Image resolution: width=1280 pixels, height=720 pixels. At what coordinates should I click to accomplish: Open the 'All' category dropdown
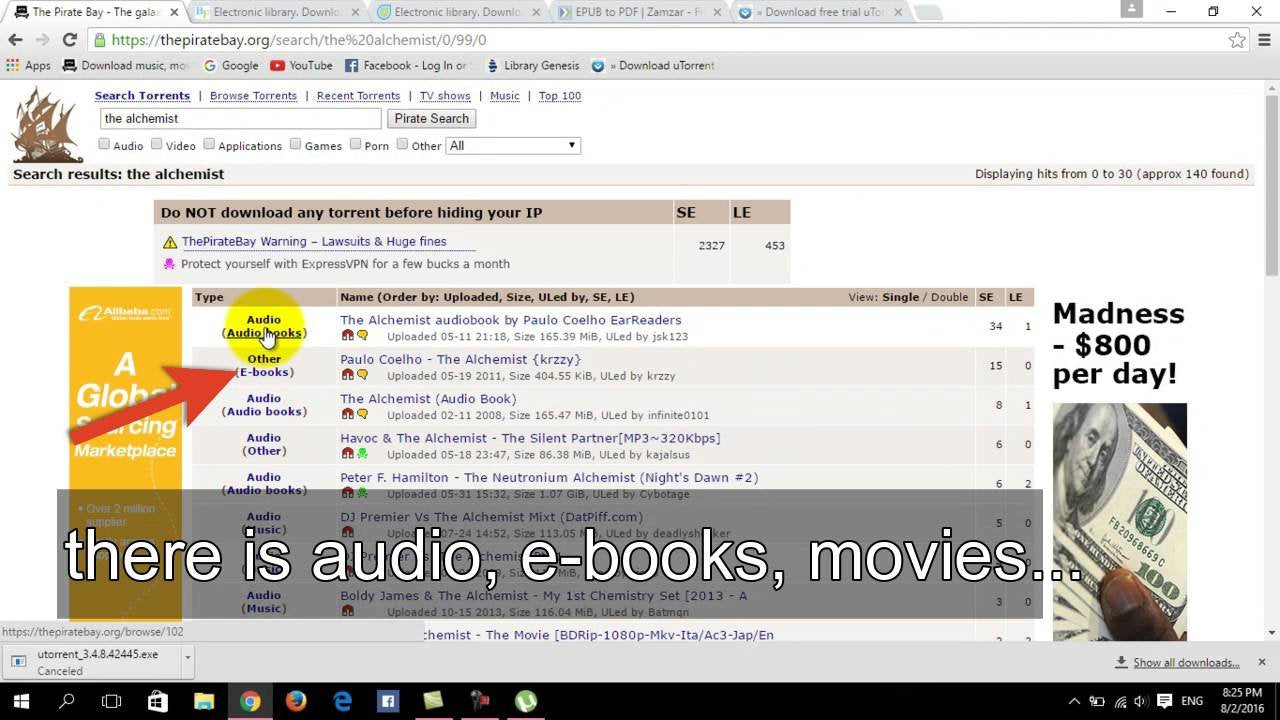tap(512, 145)
